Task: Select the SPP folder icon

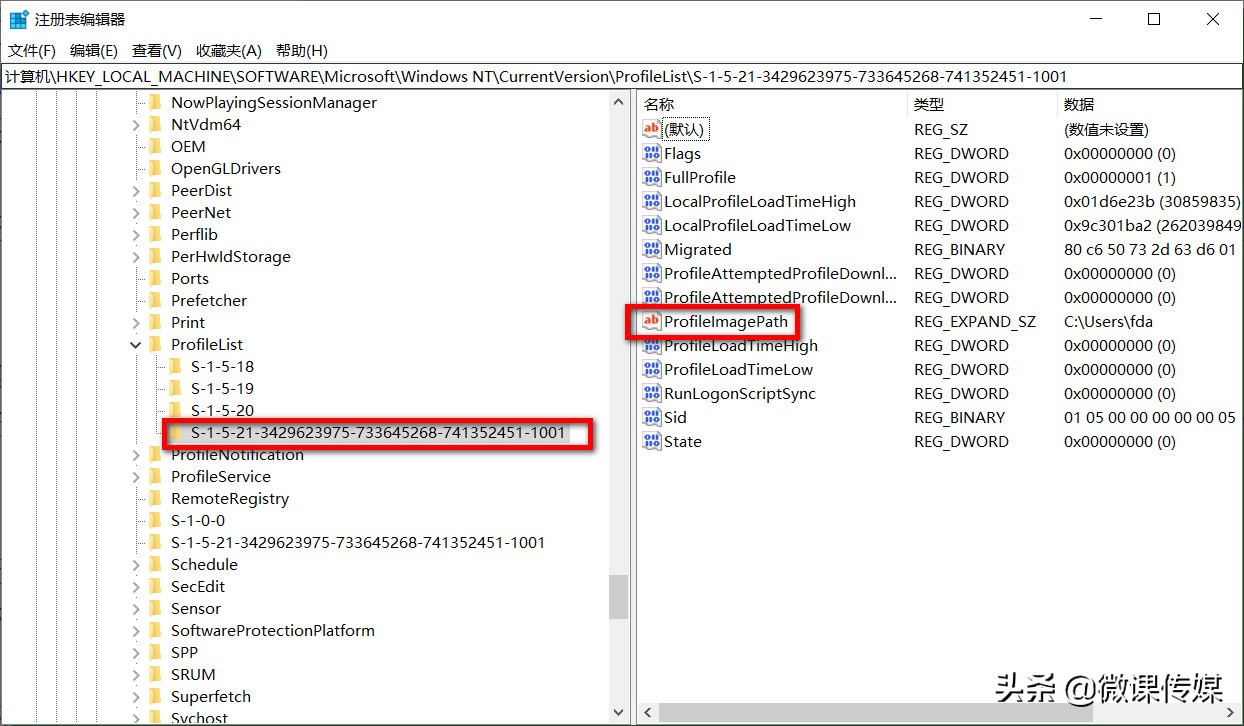Action: pyautogui.click(x=155, y=652)
